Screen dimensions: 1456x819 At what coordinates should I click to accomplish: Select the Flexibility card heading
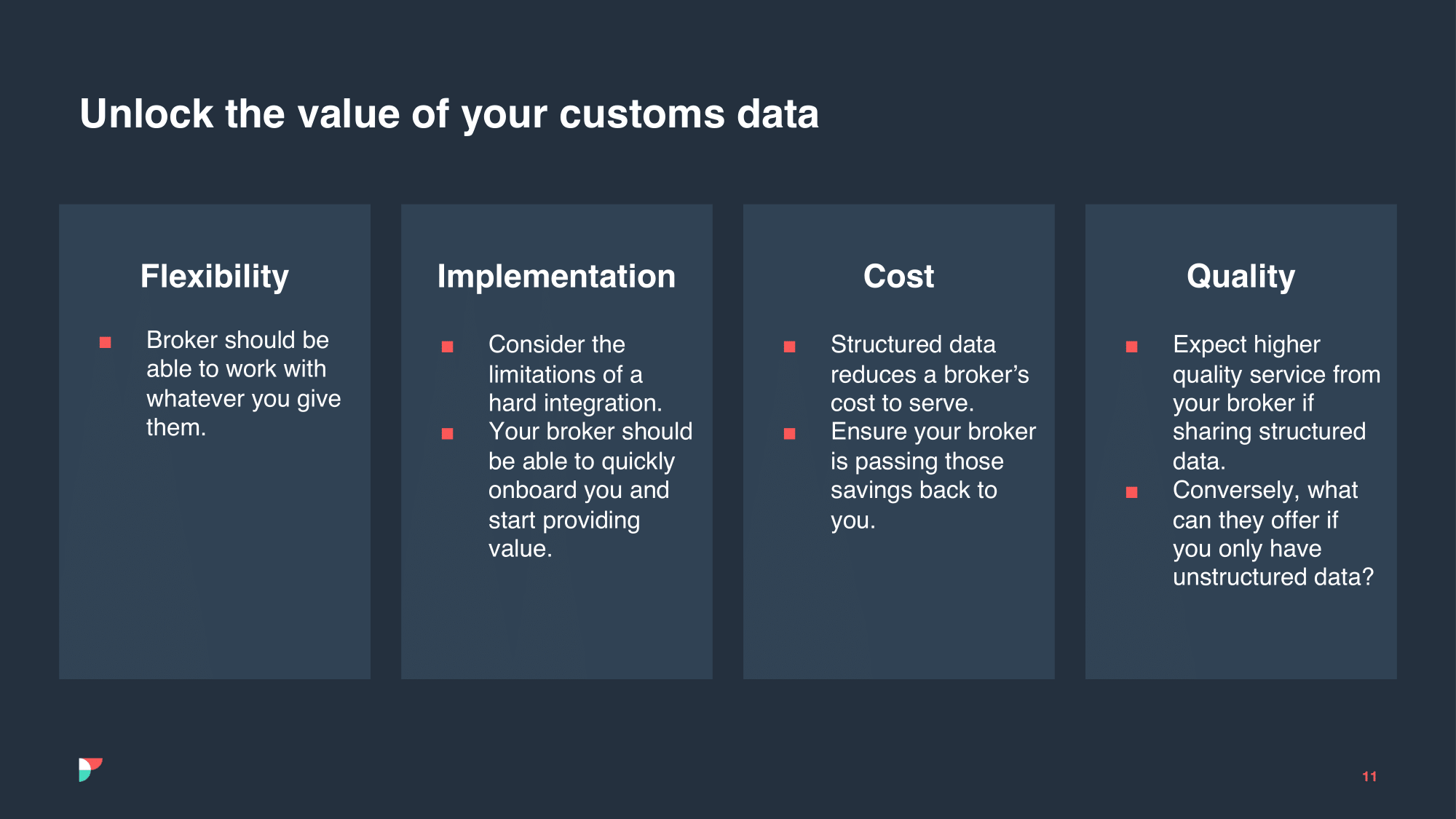click(215, 277)
